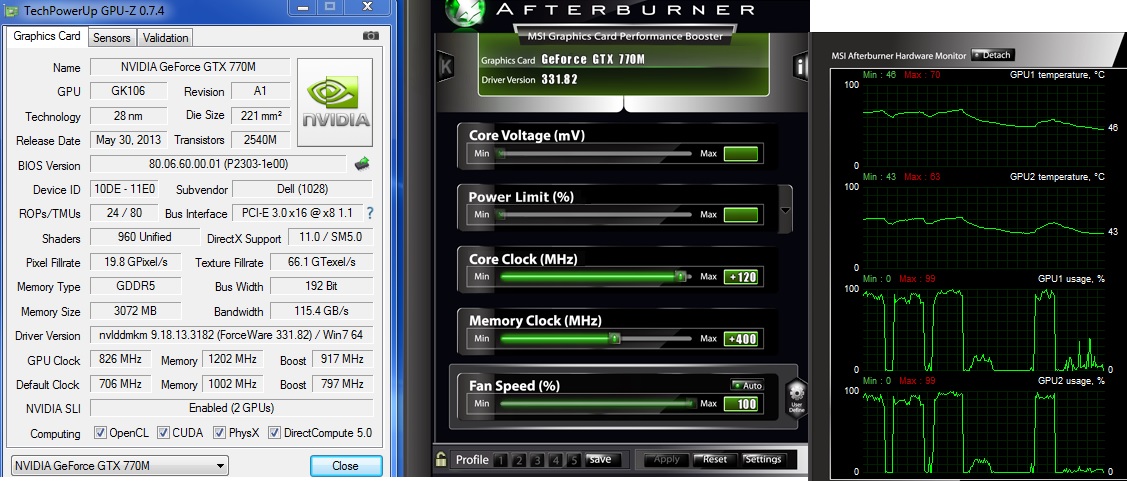Select profile slot 2

[519, 460]
